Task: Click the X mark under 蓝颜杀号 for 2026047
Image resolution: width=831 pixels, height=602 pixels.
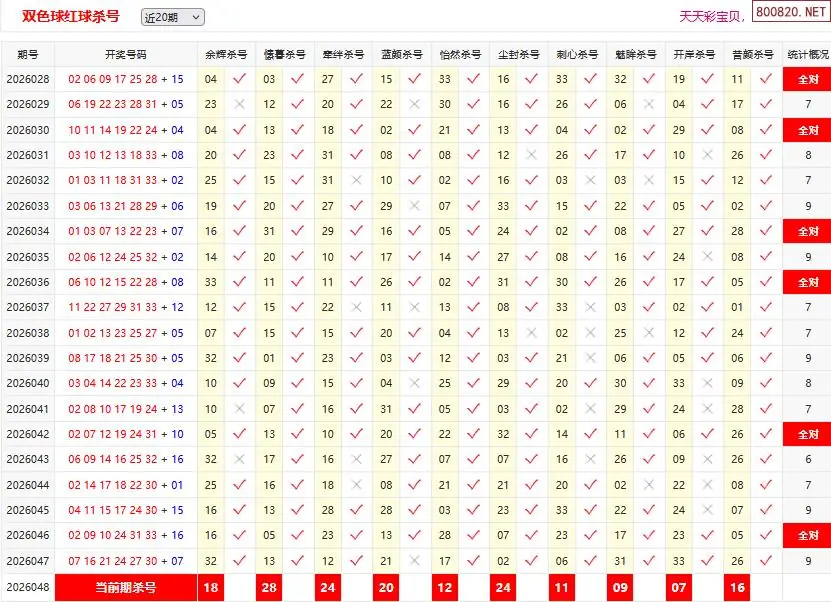Action: pos(415,561)
